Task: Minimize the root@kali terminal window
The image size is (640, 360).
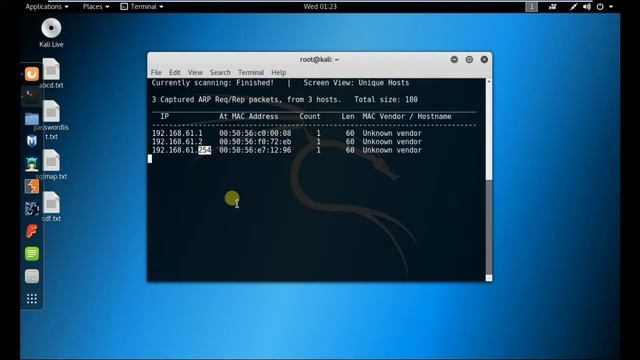Action: [454, 60]
